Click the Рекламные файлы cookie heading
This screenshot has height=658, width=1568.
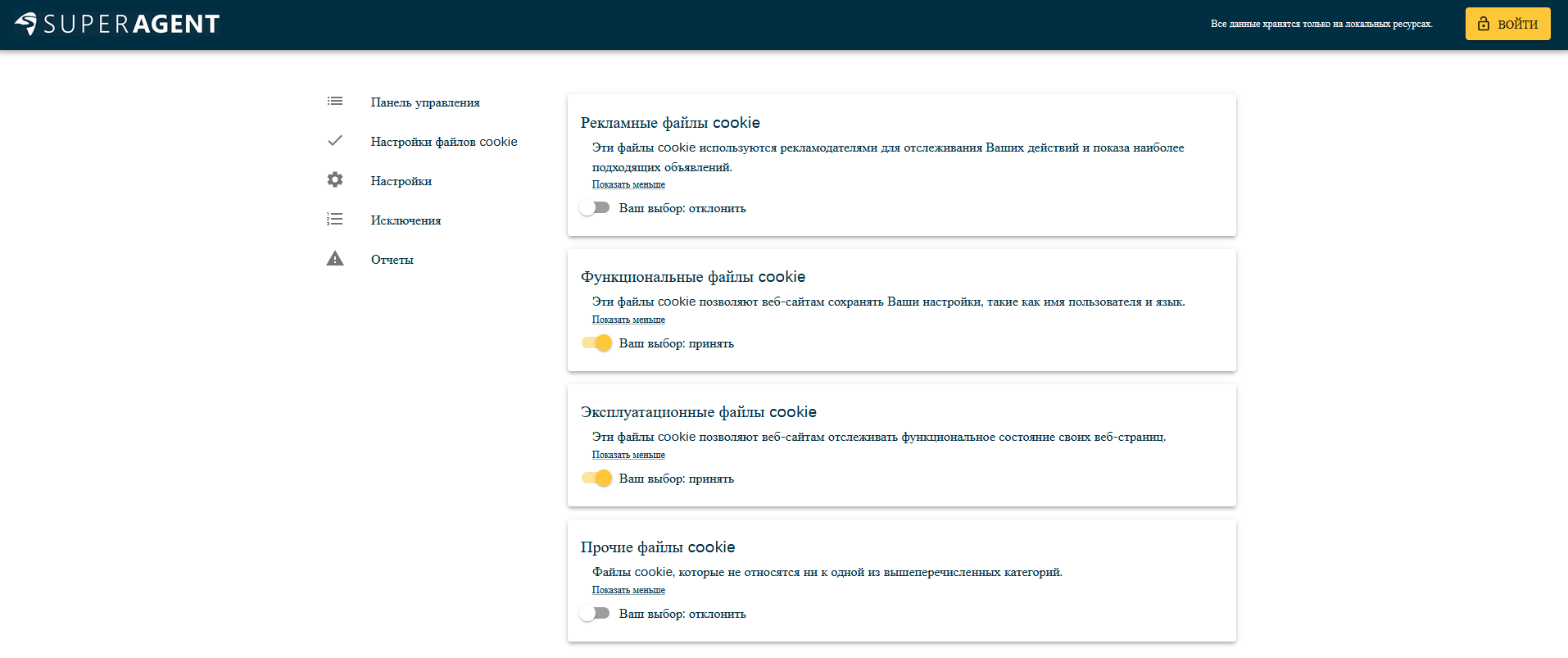click(670, 123)
